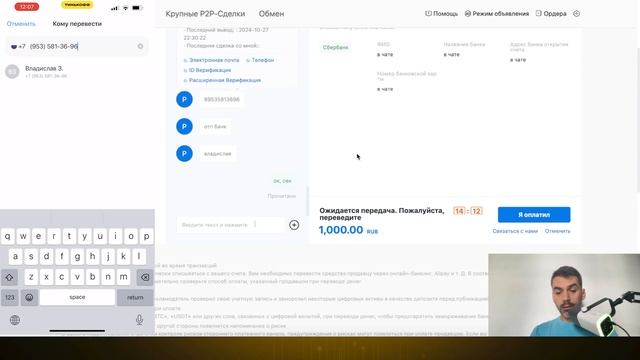Image resolution: width=640 pixels, height=360 pixels.
Task: Click the Отменить link on the phone screen
Action: [x=21, y=24]
